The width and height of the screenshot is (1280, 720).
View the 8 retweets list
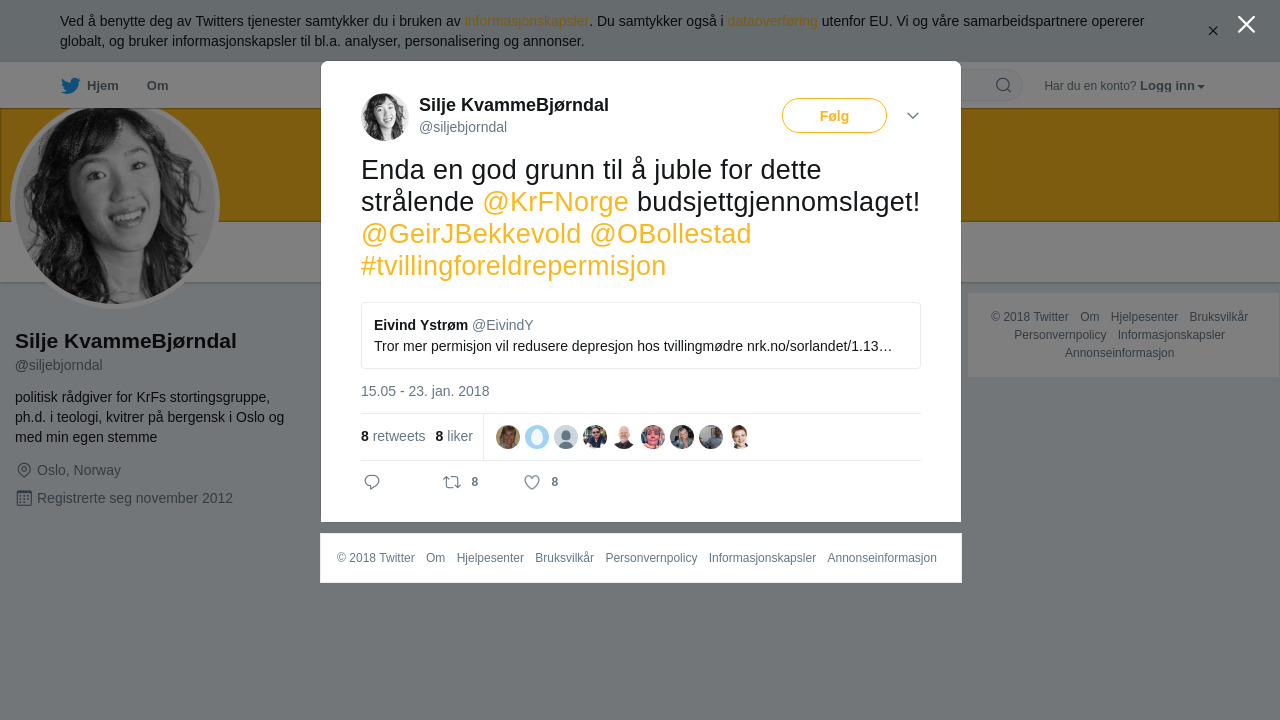click(393, 436)
